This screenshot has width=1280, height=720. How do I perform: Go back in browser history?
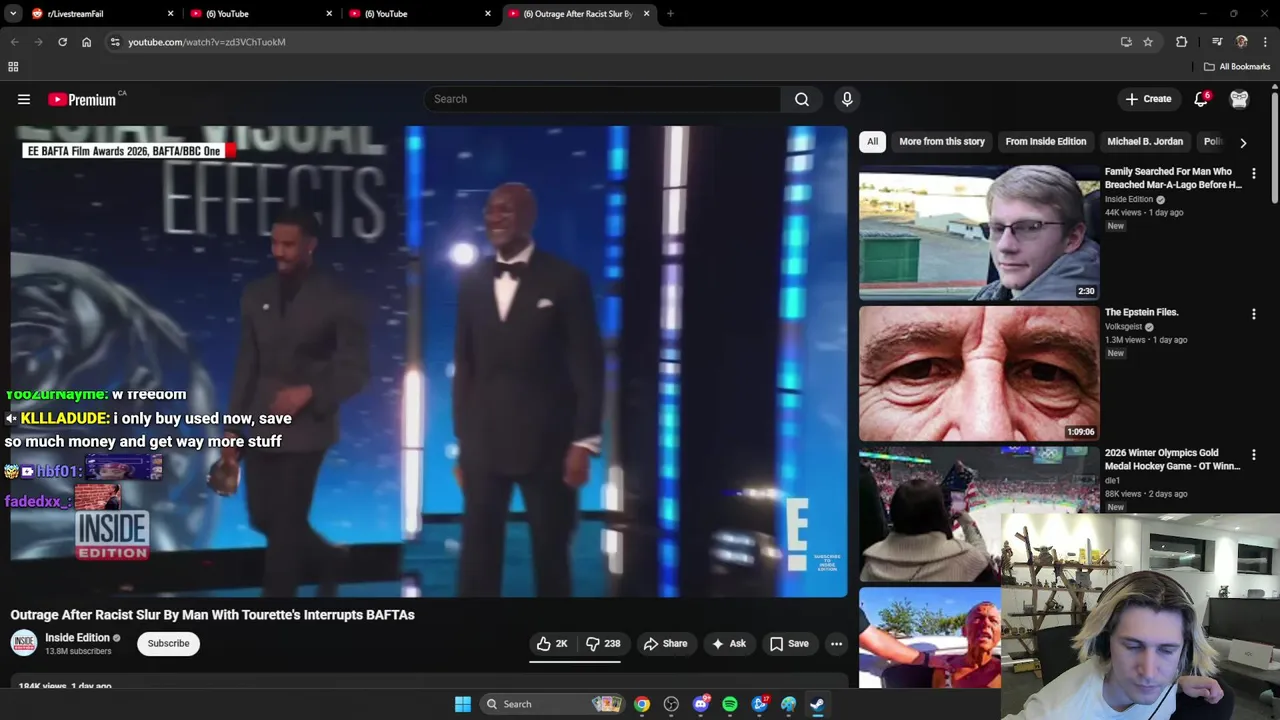(x=14, y=42)
